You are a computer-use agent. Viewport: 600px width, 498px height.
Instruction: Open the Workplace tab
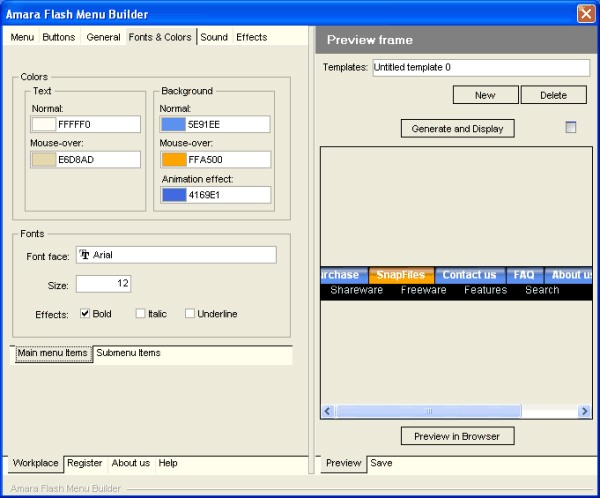[35, 463]
